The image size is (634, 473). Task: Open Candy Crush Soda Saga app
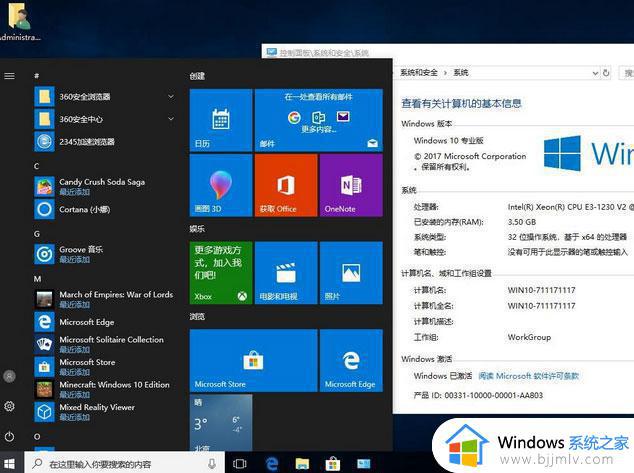(x=104, y=187)
